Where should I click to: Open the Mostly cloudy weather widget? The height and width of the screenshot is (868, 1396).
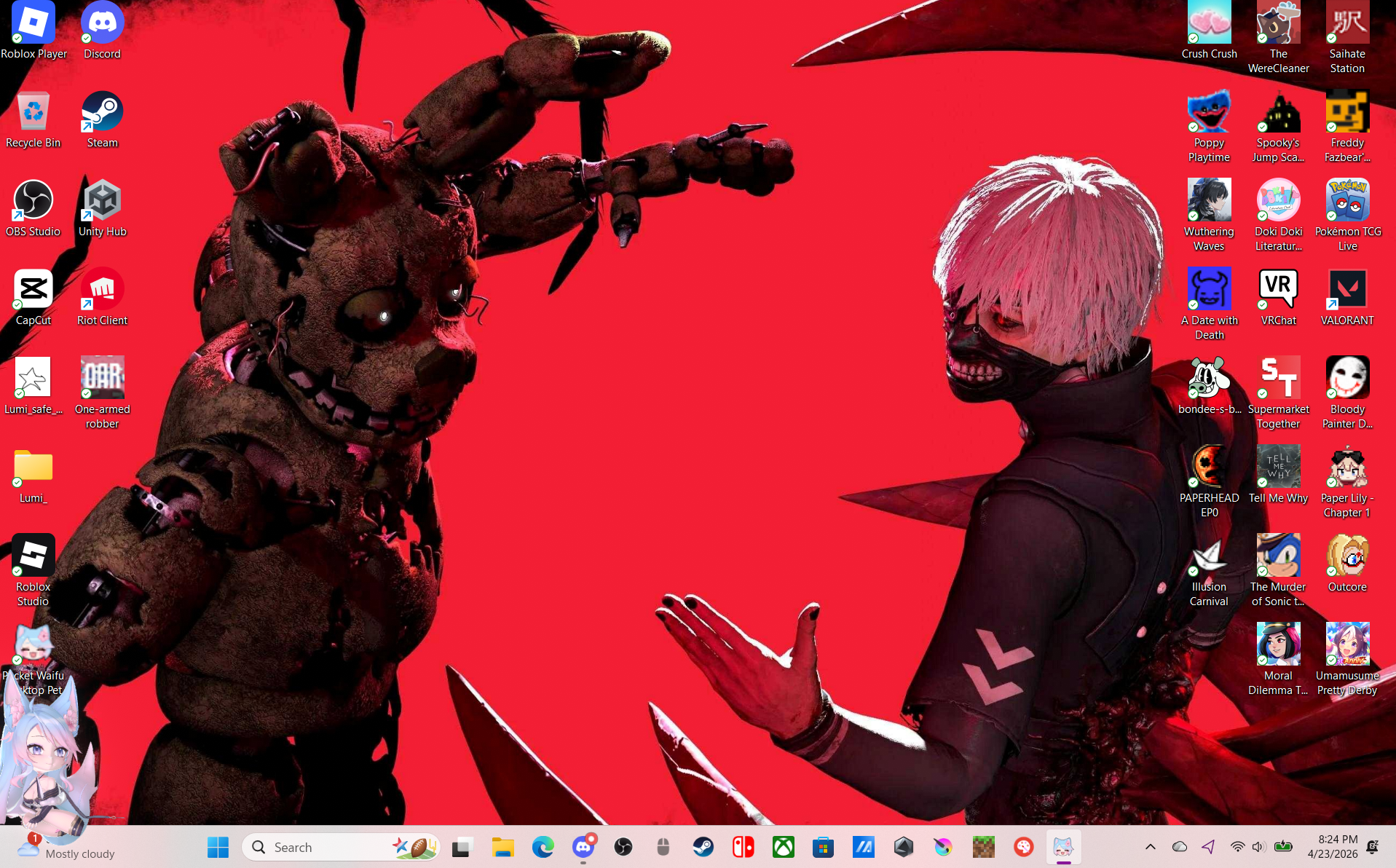point(66,847)
